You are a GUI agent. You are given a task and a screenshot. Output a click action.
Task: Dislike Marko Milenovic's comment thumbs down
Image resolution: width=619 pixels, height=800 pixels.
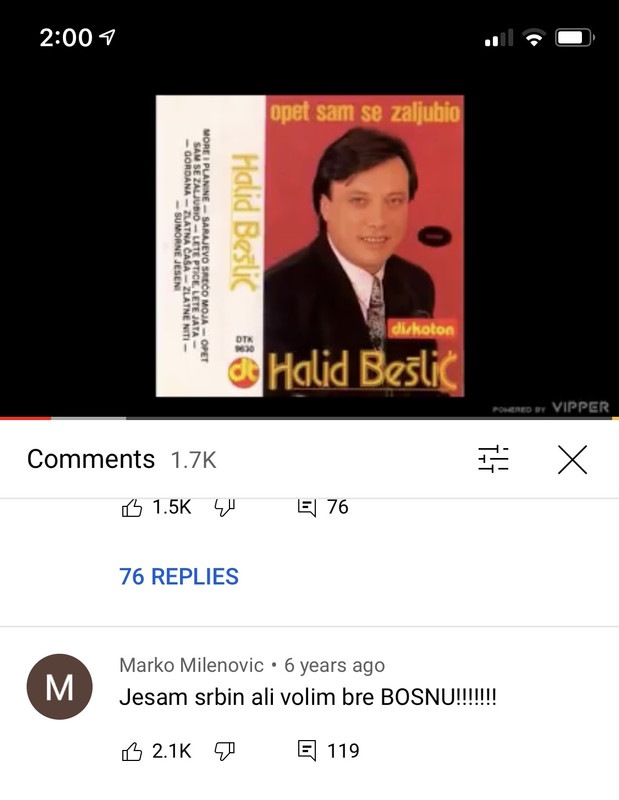[x=224, y=751]
